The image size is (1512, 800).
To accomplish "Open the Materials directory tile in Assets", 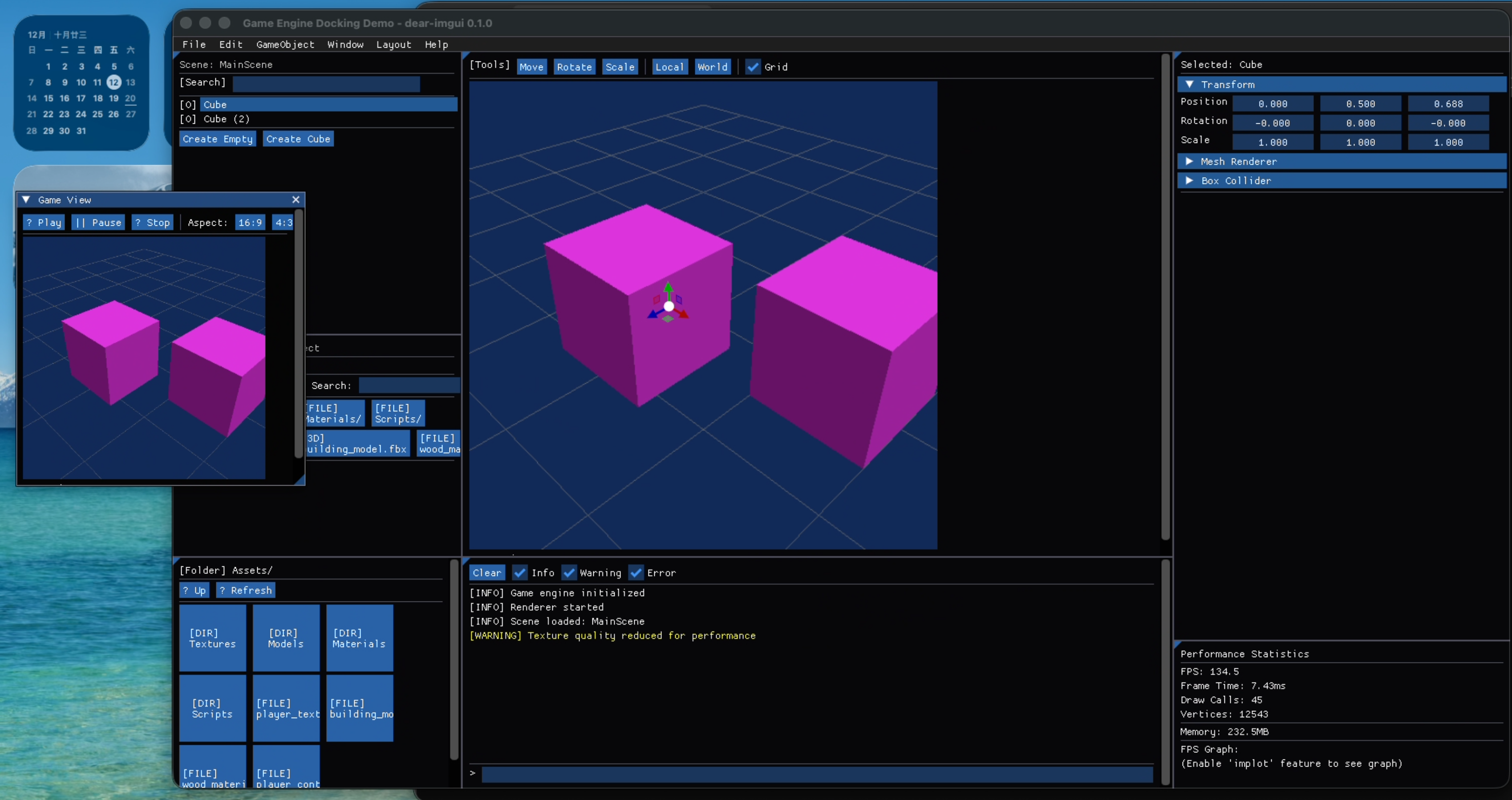I will 359,638.
